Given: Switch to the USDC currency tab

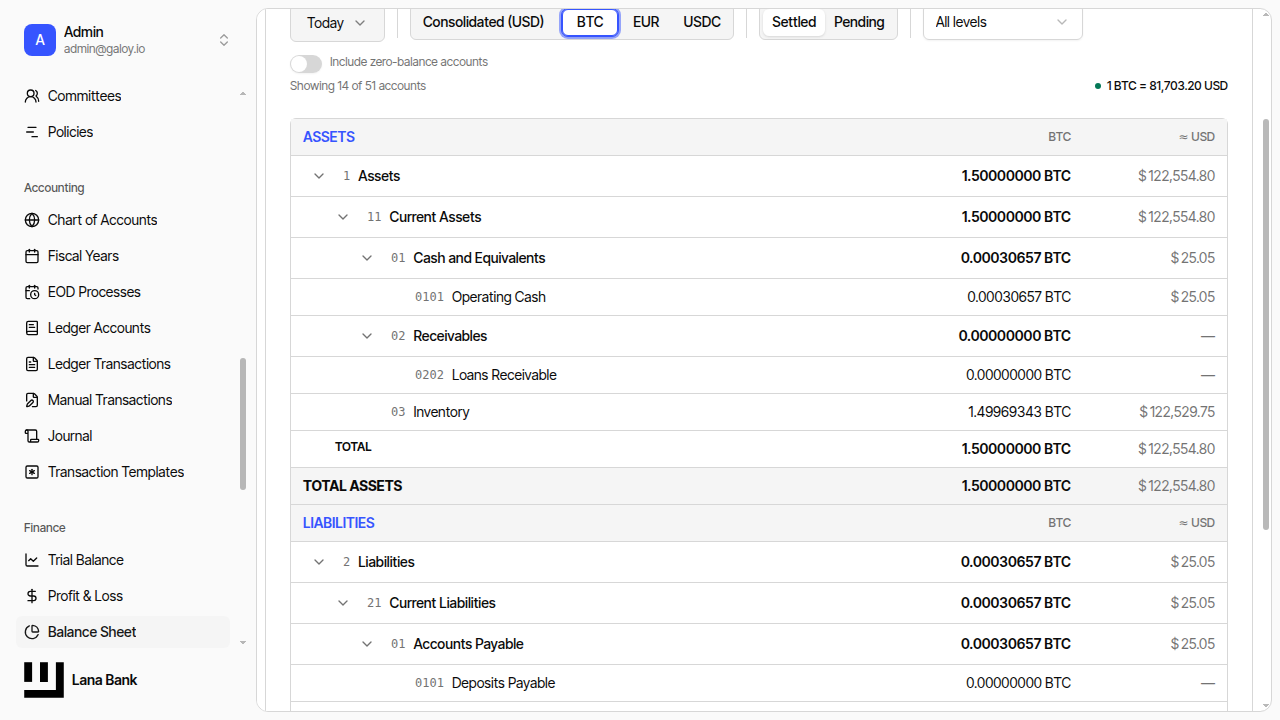Looking at the screenshot, I should click(702, 22).
